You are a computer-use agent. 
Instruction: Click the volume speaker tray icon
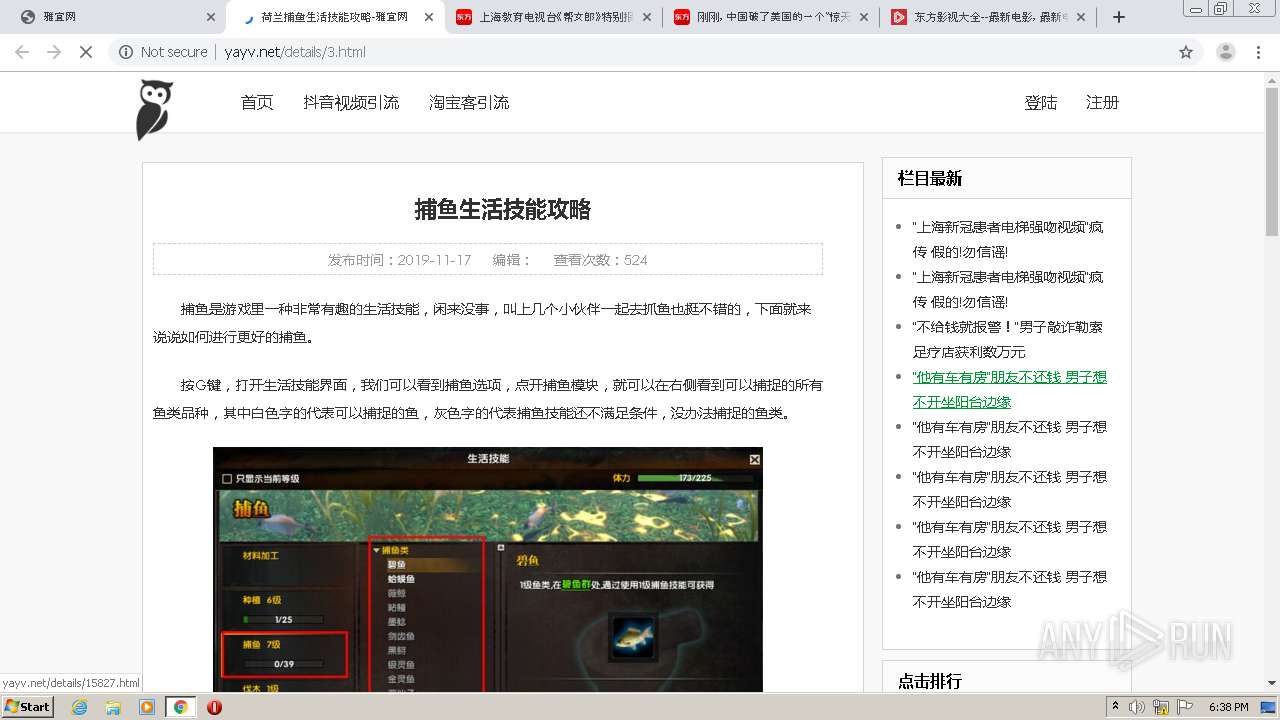click(1137, 707)
